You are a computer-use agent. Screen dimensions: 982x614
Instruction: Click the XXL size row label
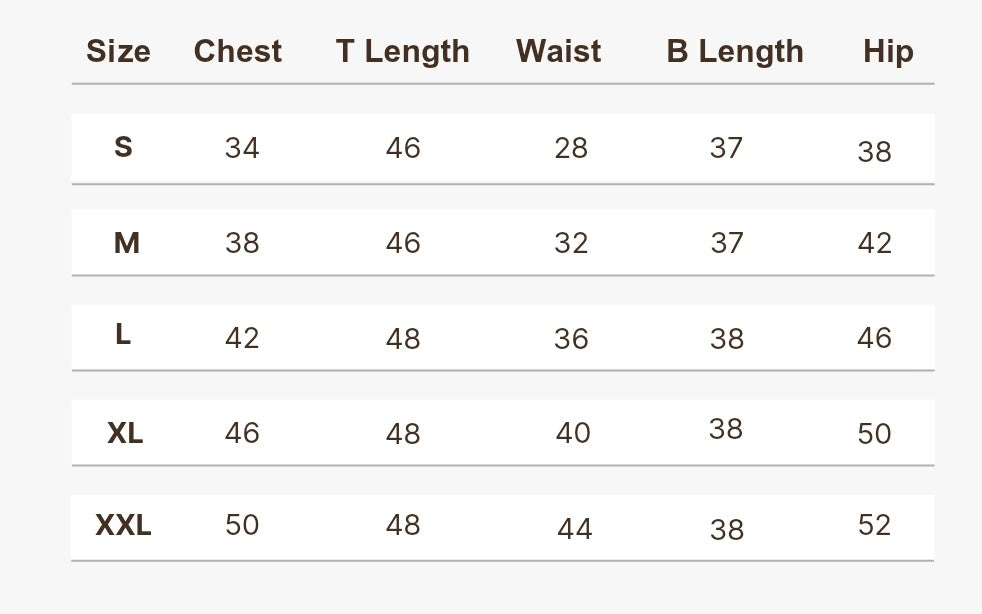click(x=123, y=525)
